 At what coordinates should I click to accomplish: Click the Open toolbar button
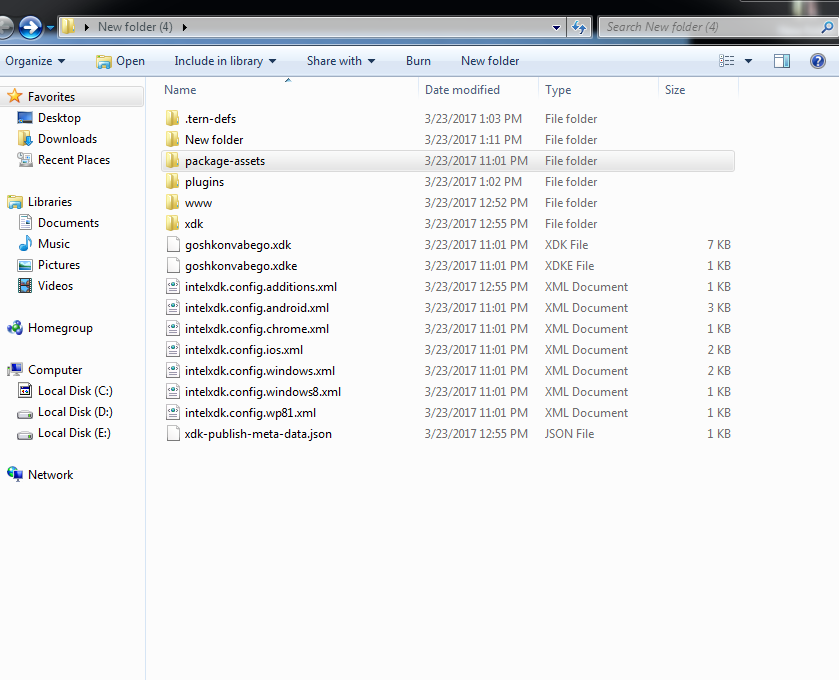120,61
